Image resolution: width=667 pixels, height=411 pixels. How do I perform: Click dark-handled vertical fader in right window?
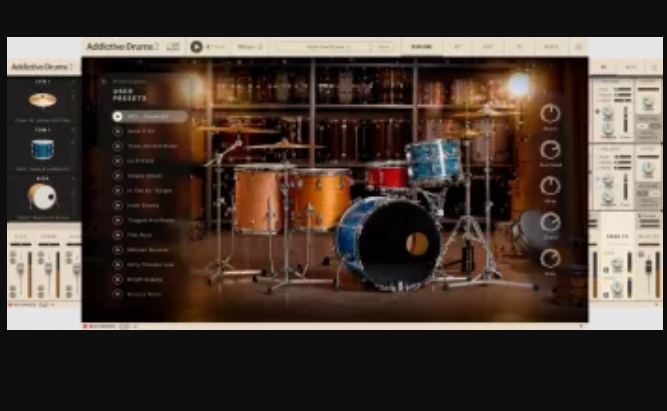(x=648, y=267)
